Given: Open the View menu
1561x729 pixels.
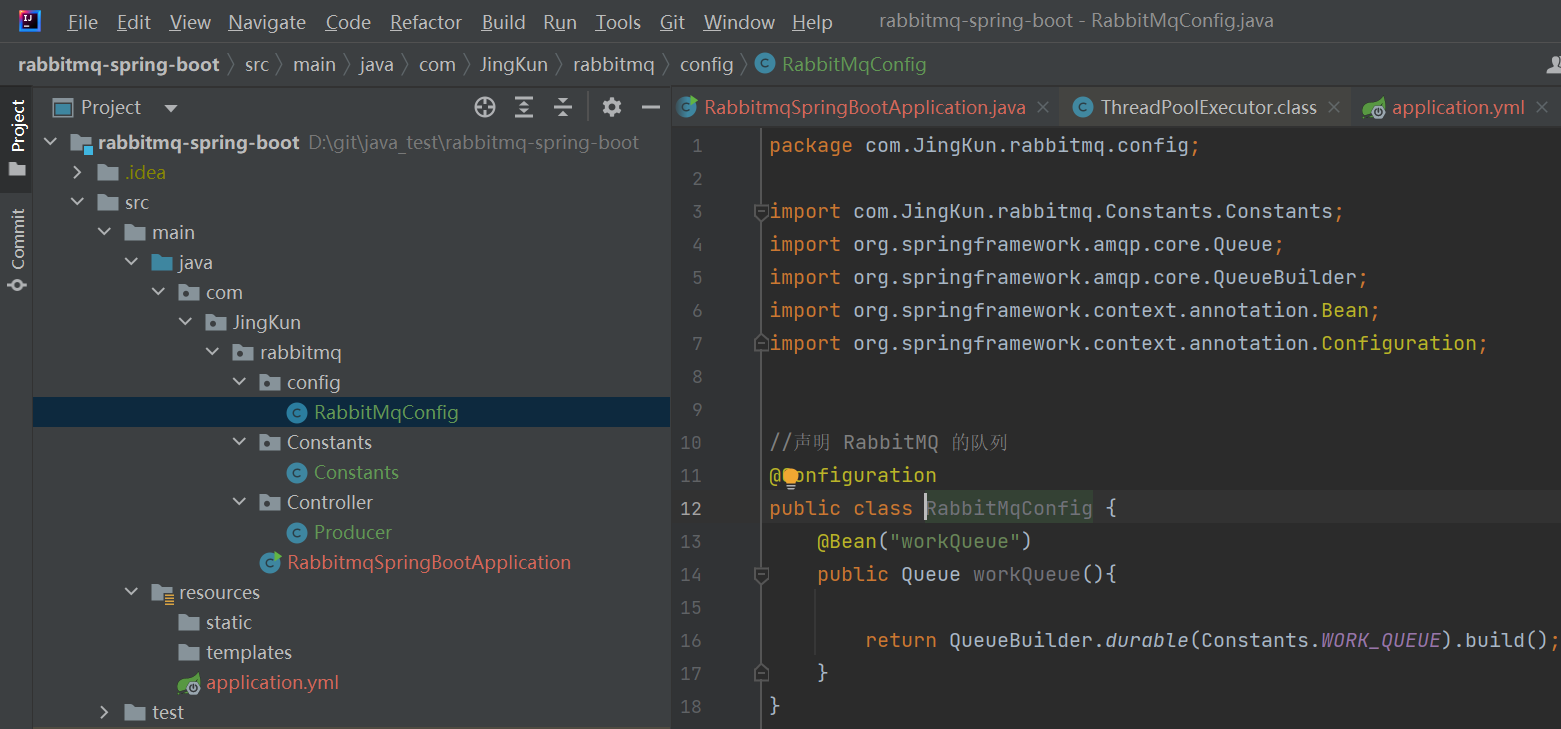Looking at the screenshot, I should 190,22.
